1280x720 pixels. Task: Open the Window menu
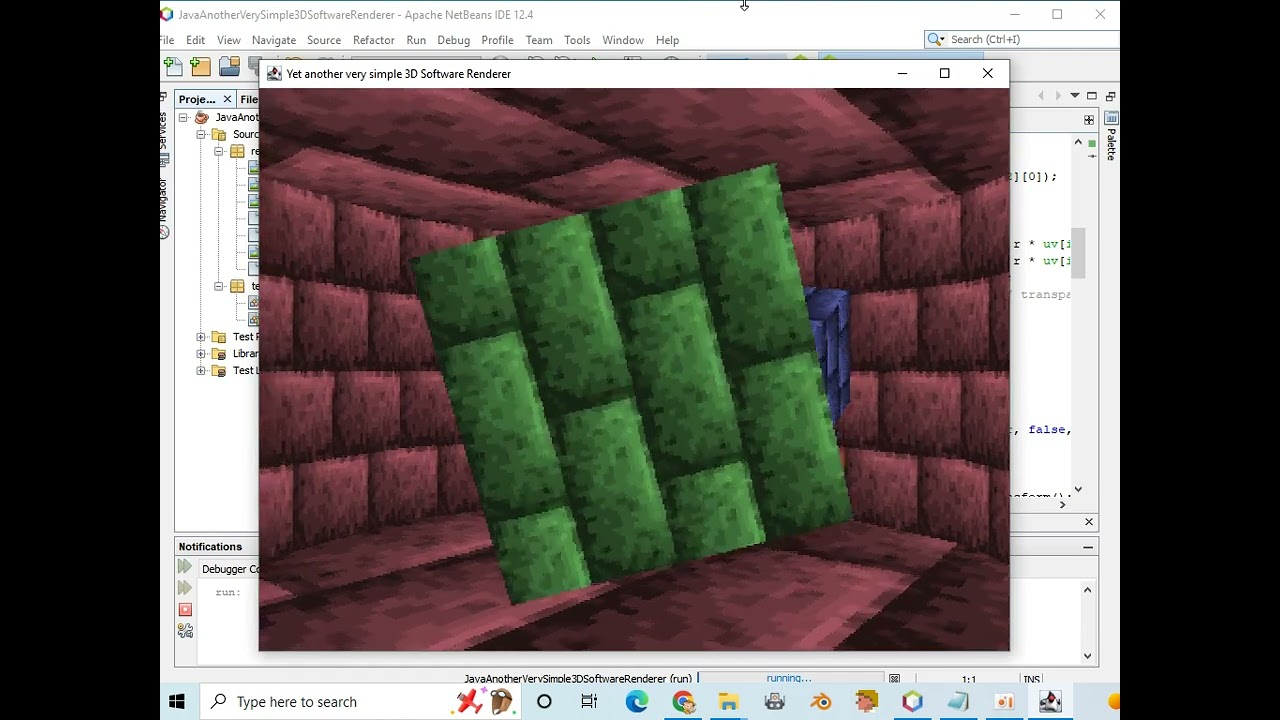623,40
